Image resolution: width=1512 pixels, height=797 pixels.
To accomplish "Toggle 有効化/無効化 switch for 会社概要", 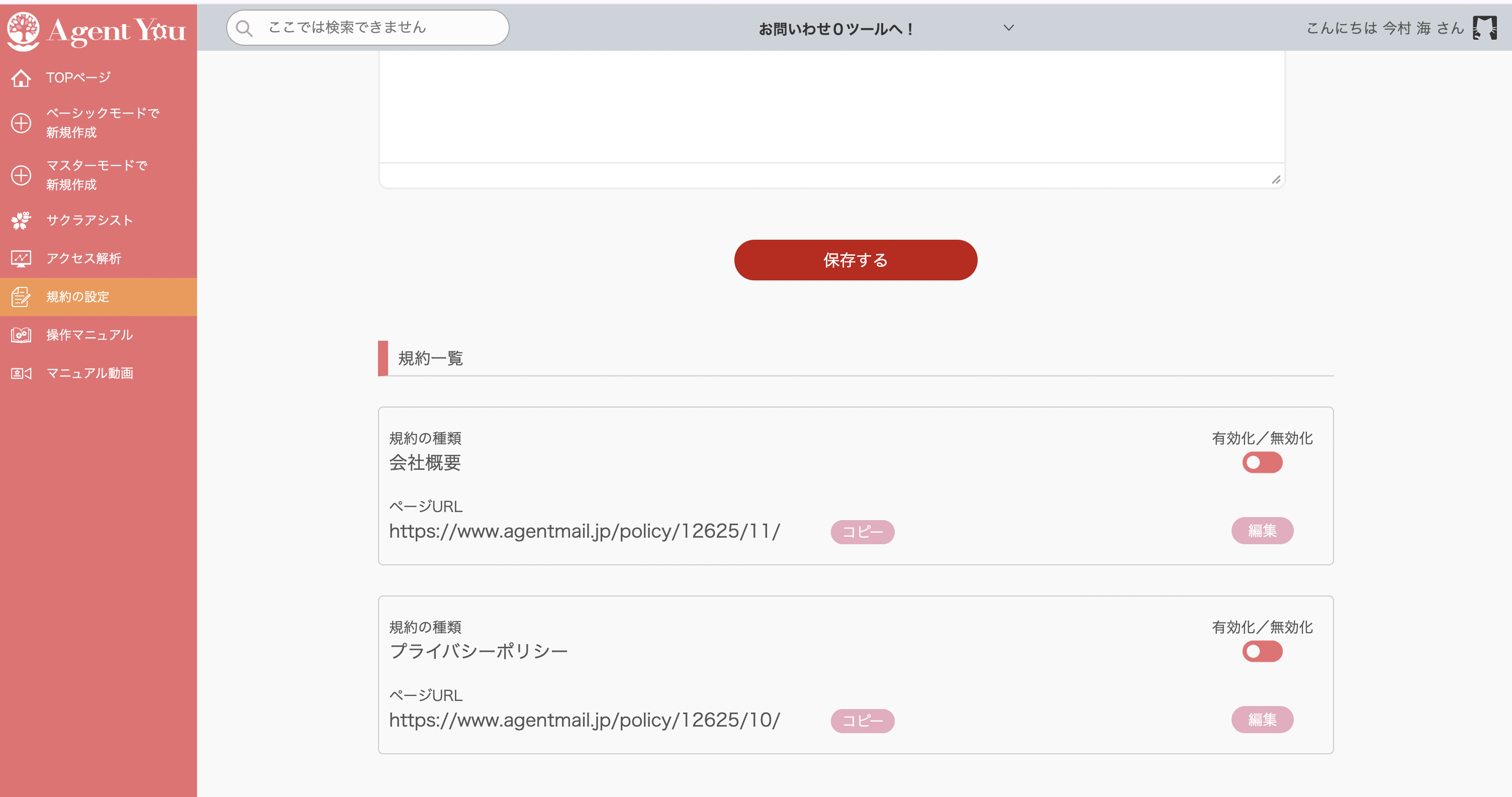I will pos(1262,462).
